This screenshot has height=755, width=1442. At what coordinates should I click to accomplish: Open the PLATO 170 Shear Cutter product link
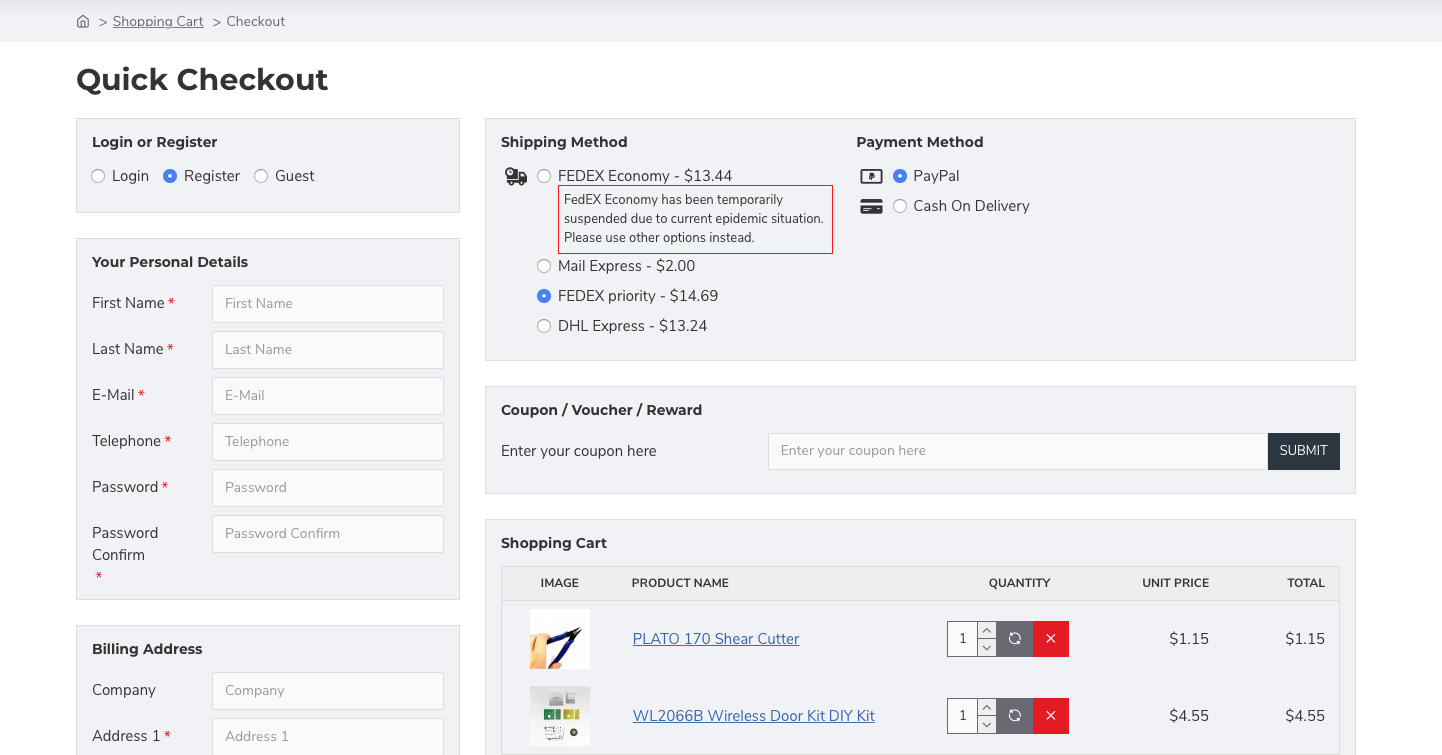click(716, 639)
